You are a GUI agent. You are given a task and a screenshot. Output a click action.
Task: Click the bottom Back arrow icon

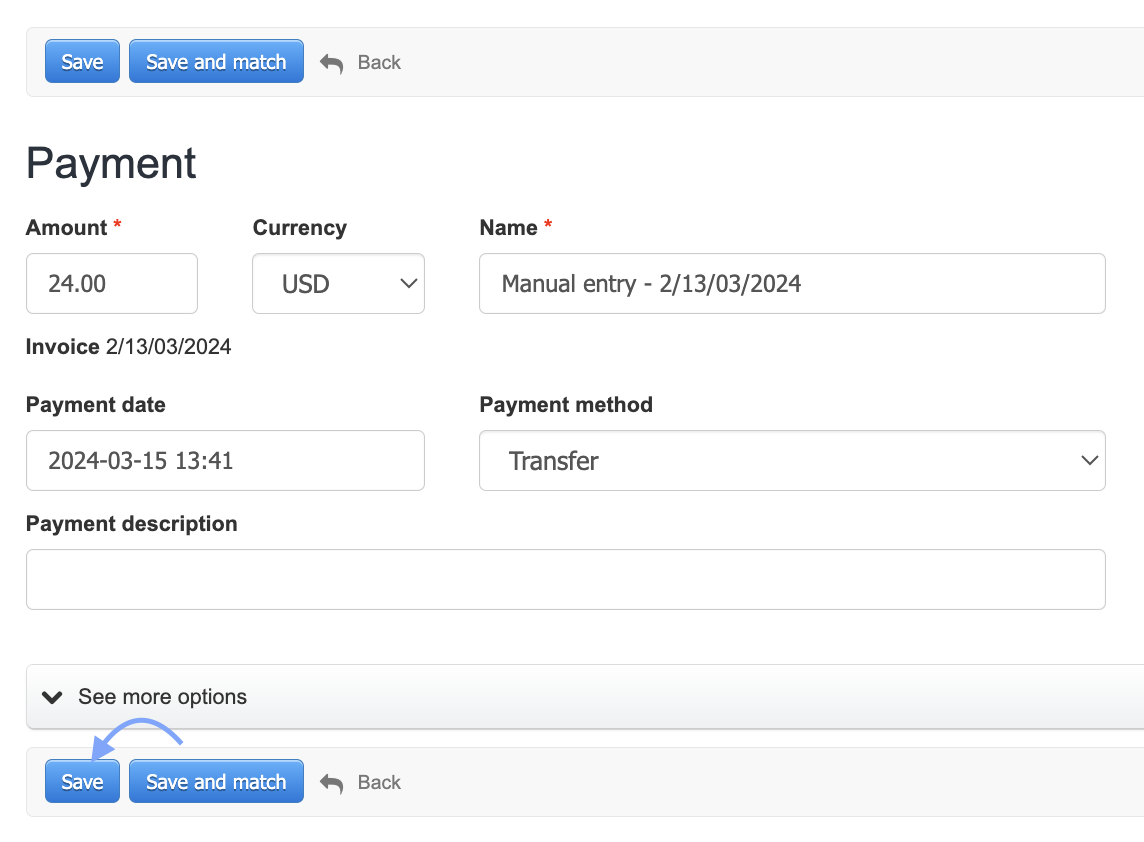pos(331,783)
